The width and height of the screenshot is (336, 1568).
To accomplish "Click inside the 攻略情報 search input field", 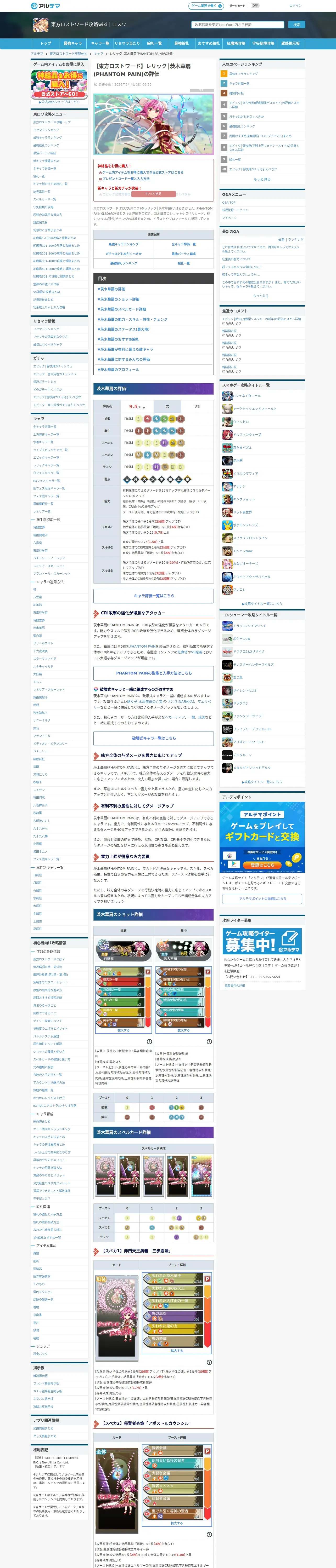I will 238,25.
